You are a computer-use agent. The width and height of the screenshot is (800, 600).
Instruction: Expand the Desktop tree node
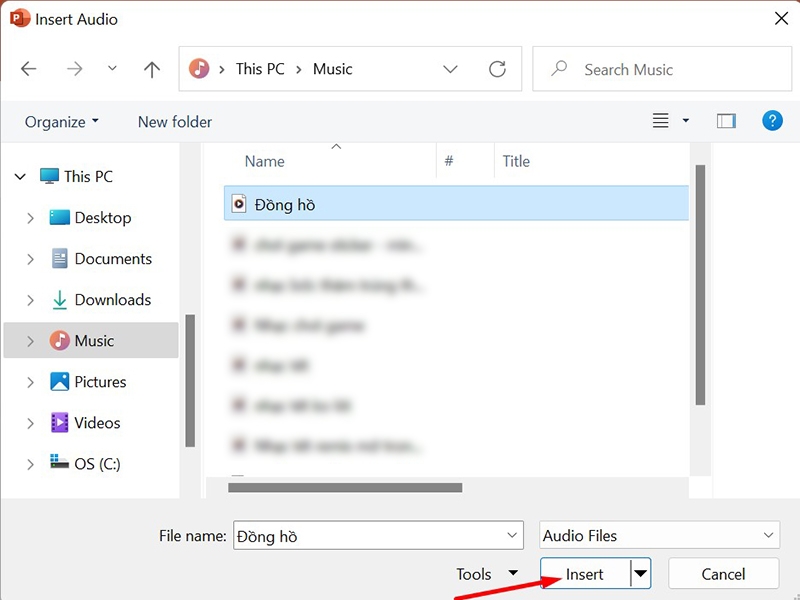tap(30, 218)
